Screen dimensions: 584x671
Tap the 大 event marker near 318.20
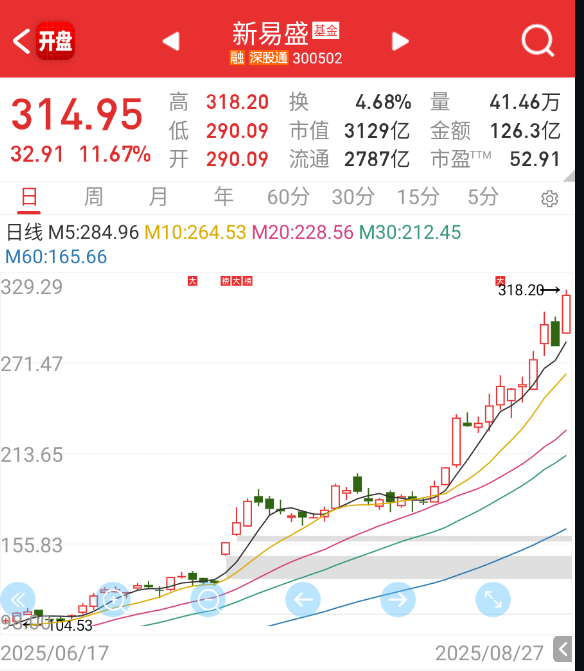(x=500, y=280)
